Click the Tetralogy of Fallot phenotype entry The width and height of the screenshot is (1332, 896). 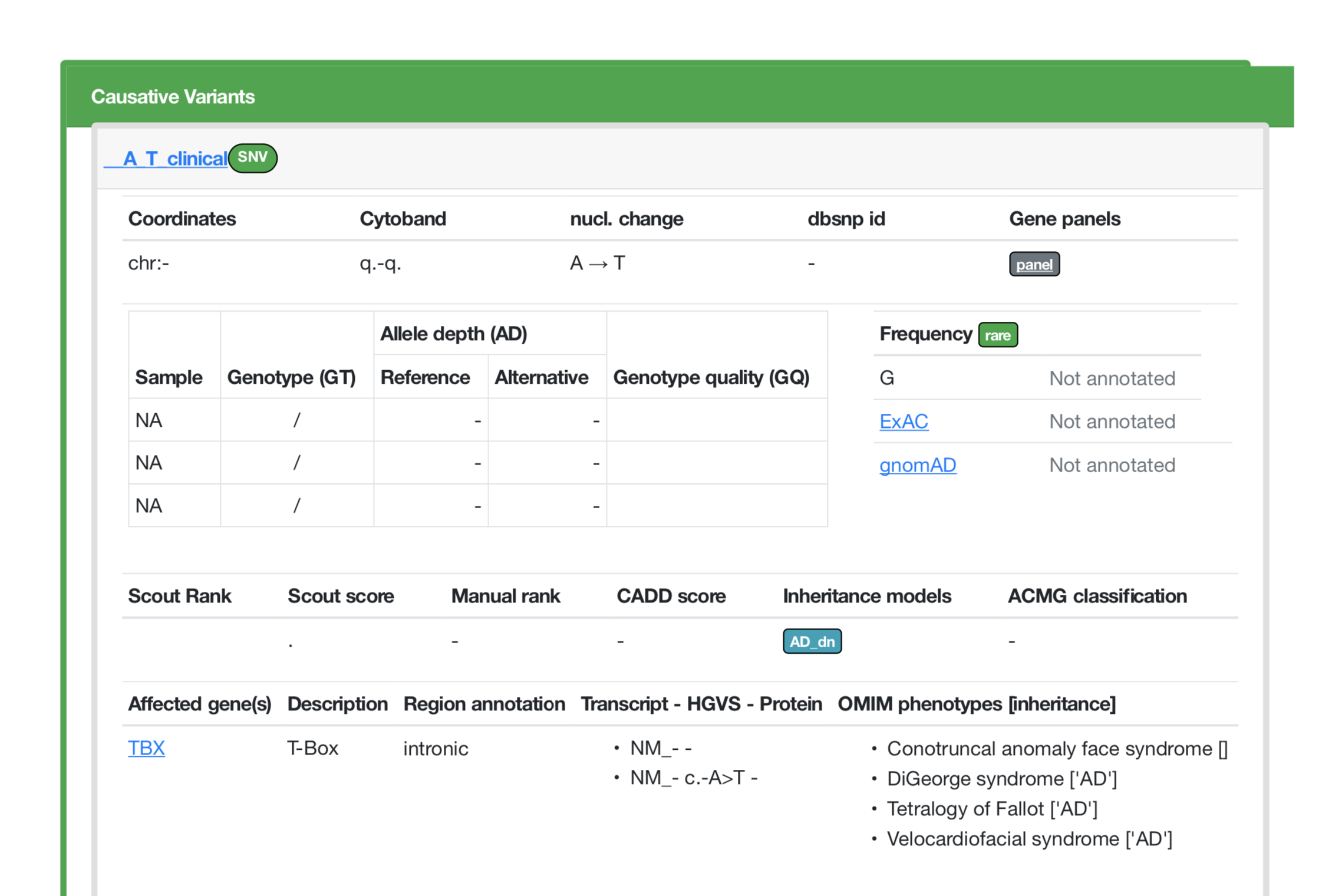[x=992, y=809]
